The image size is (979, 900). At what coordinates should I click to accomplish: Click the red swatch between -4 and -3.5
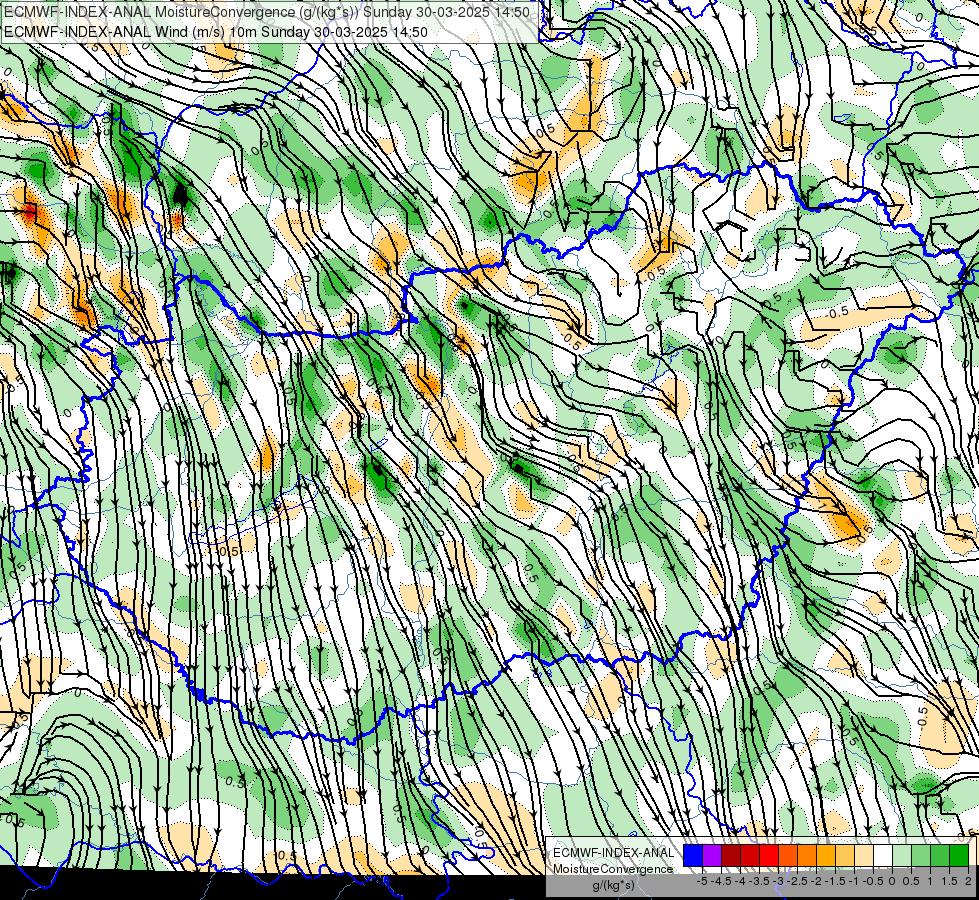click(750, 856)
